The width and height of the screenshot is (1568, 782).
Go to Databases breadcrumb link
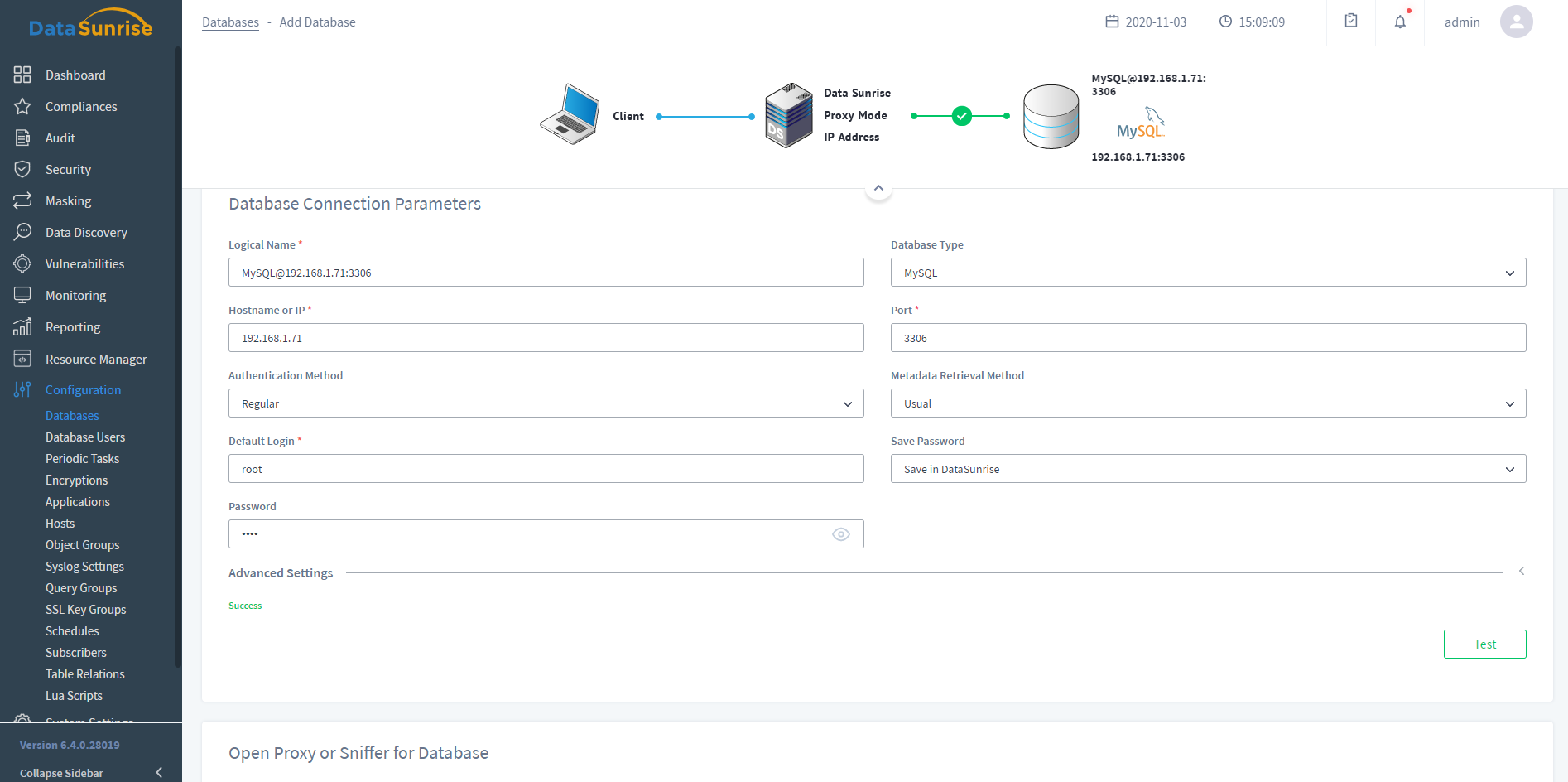[230, 22]
